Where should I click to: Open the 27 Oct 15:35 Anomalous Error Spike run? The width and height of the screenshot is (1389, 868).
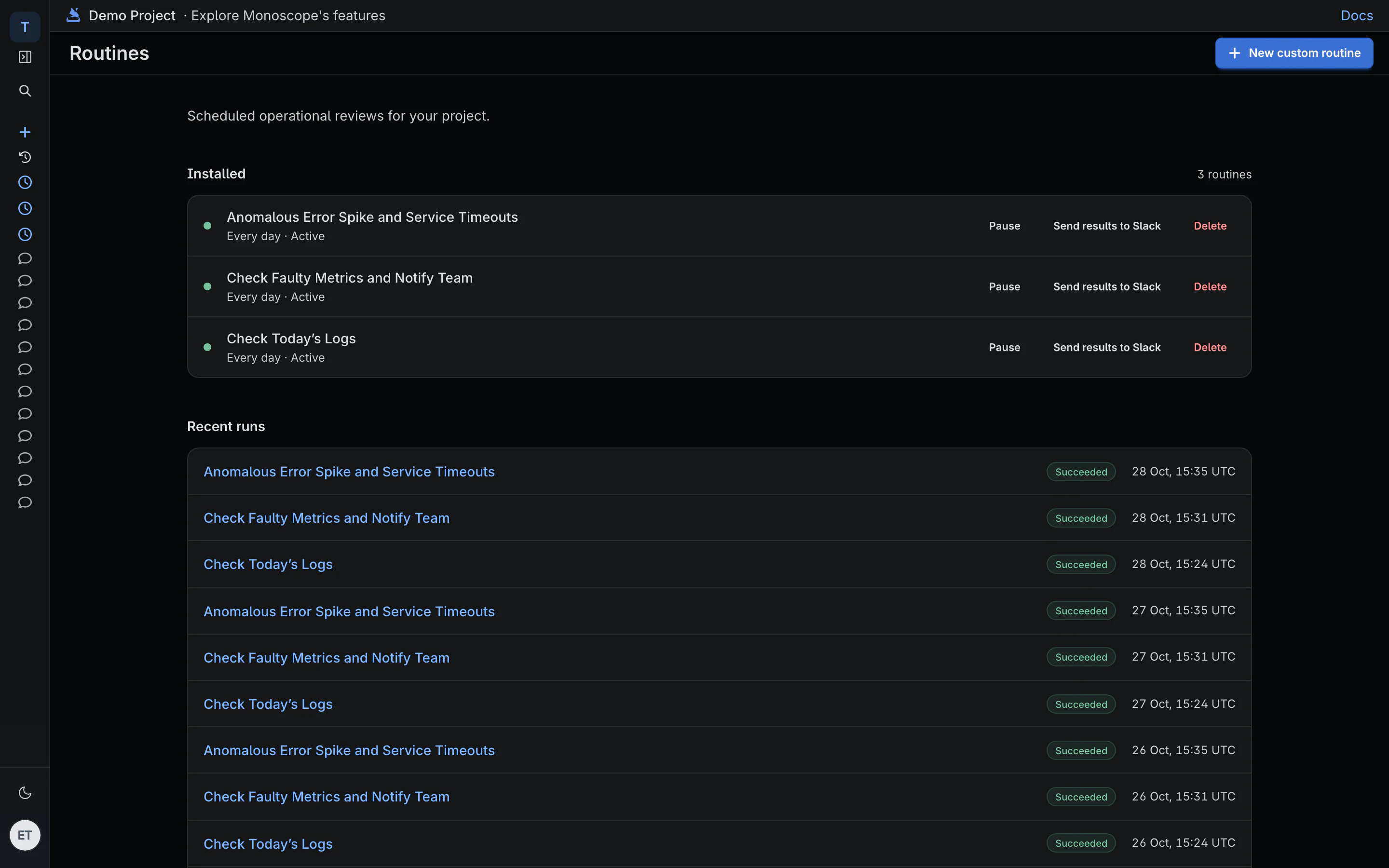(349, 611)
